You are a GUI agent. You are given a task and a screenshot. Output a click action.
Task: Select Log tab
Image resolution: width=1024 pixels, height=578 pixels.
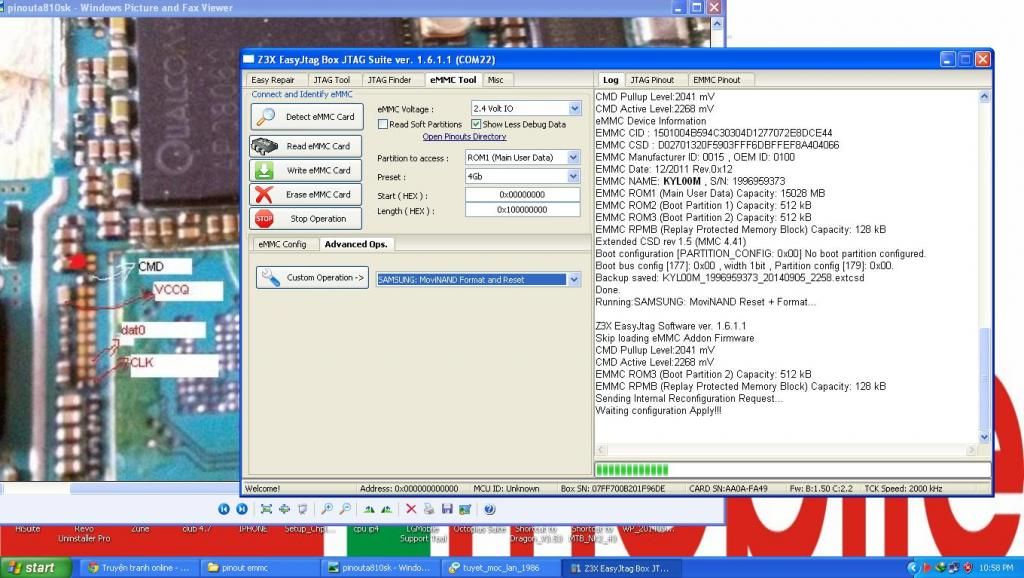click(x=611, y=80)
